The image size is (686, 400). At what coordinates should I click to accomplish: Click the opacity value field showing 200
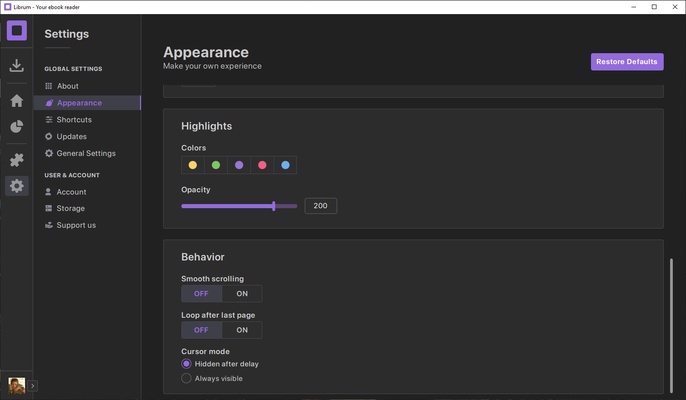(320, 206)
